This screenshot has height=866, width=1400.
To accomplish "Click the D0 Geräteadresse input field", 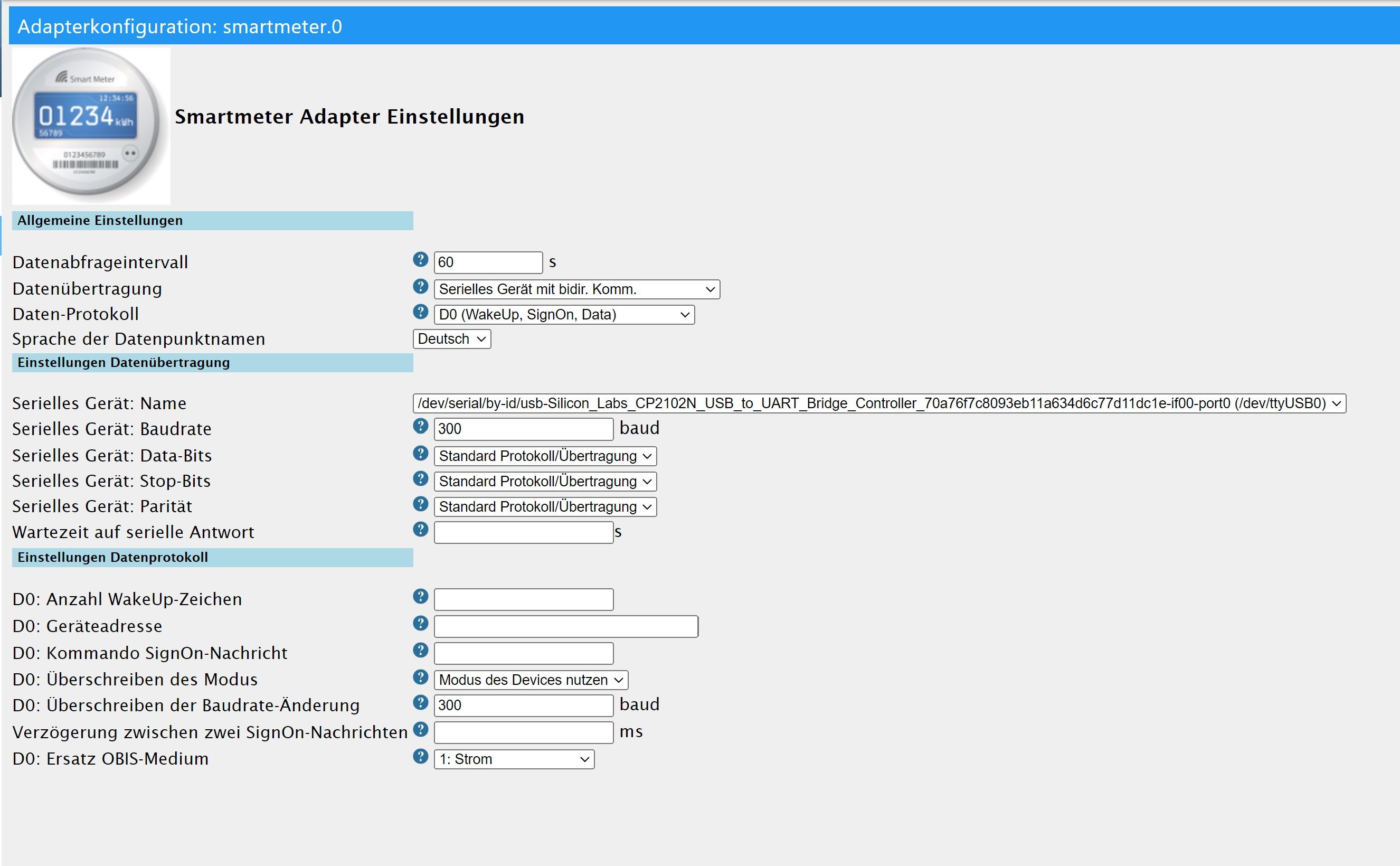I will tap(565, 627).
